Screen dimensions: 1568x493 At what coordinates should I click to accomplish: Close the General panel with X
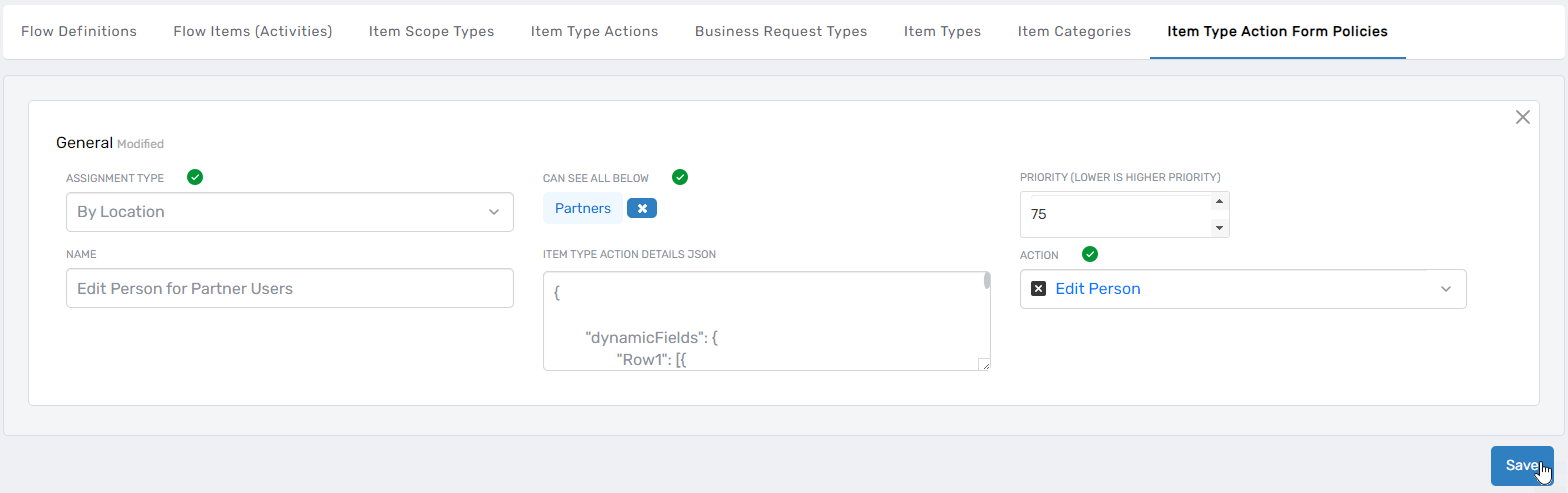(1522, 117)
